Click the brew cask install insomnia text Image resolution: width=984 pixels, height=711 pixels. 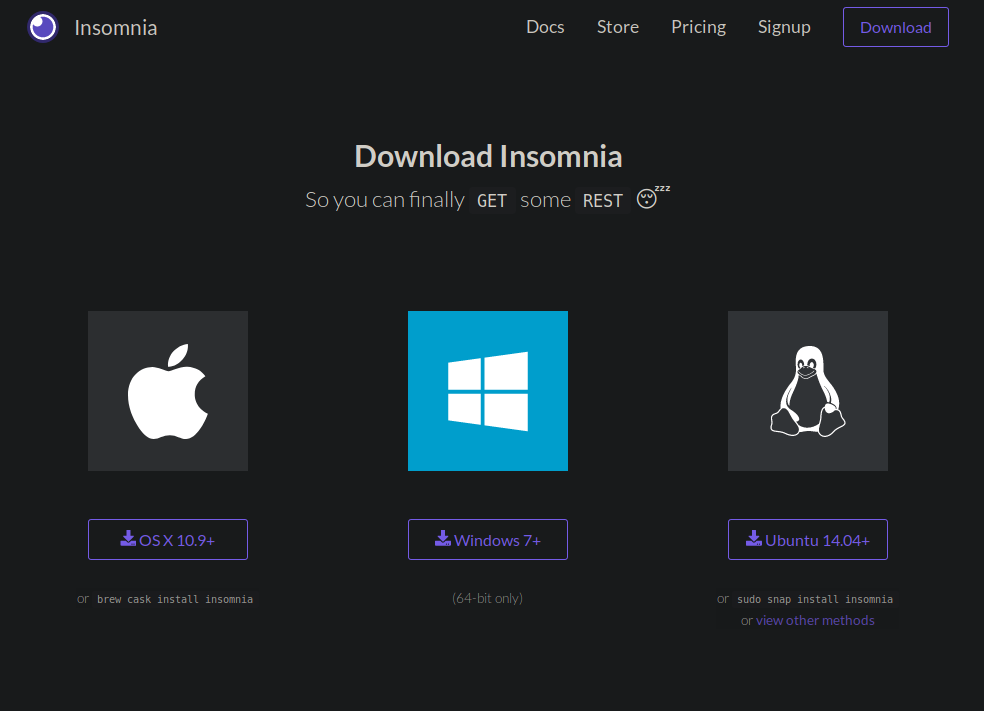(175, 599)
